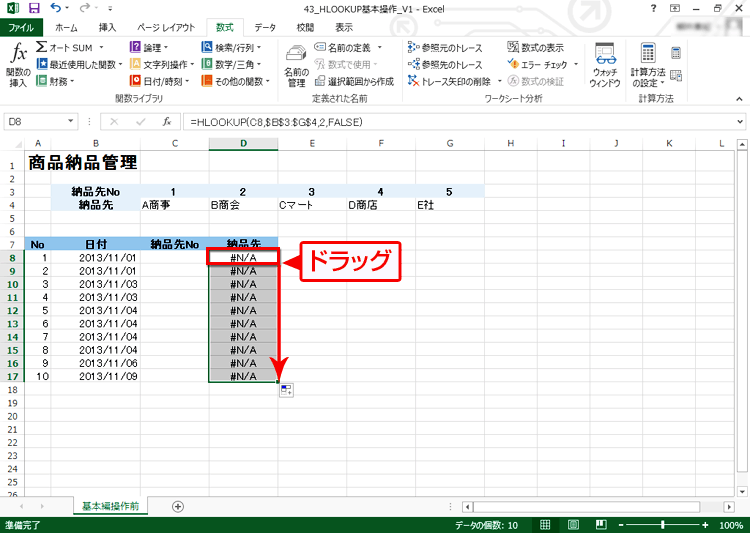Screen dimensions: 750x533
Task: Click cell containing A商事
Action: coord(175,205)
